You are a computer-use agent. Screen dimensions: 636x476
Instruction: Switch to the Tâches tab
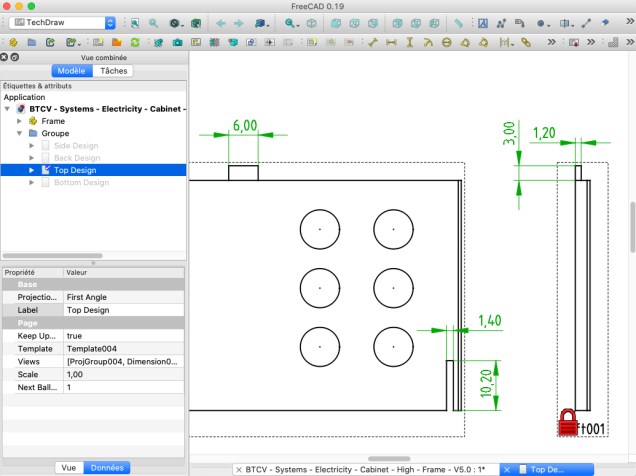(x=113, y=71)
